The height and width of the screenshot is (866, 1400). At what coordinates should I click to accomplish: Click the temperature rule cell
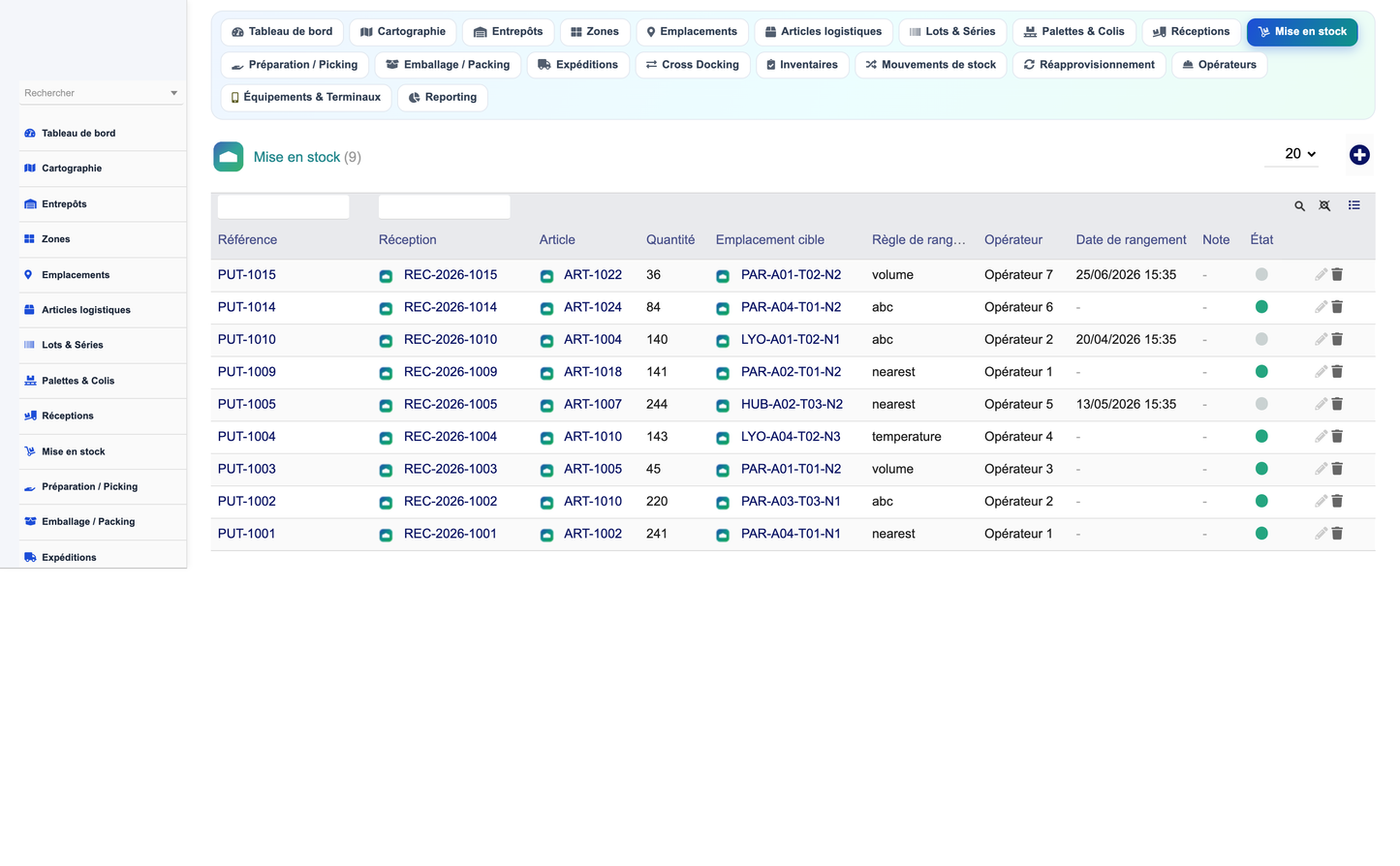pyautogui.click(x=907, y=437)
